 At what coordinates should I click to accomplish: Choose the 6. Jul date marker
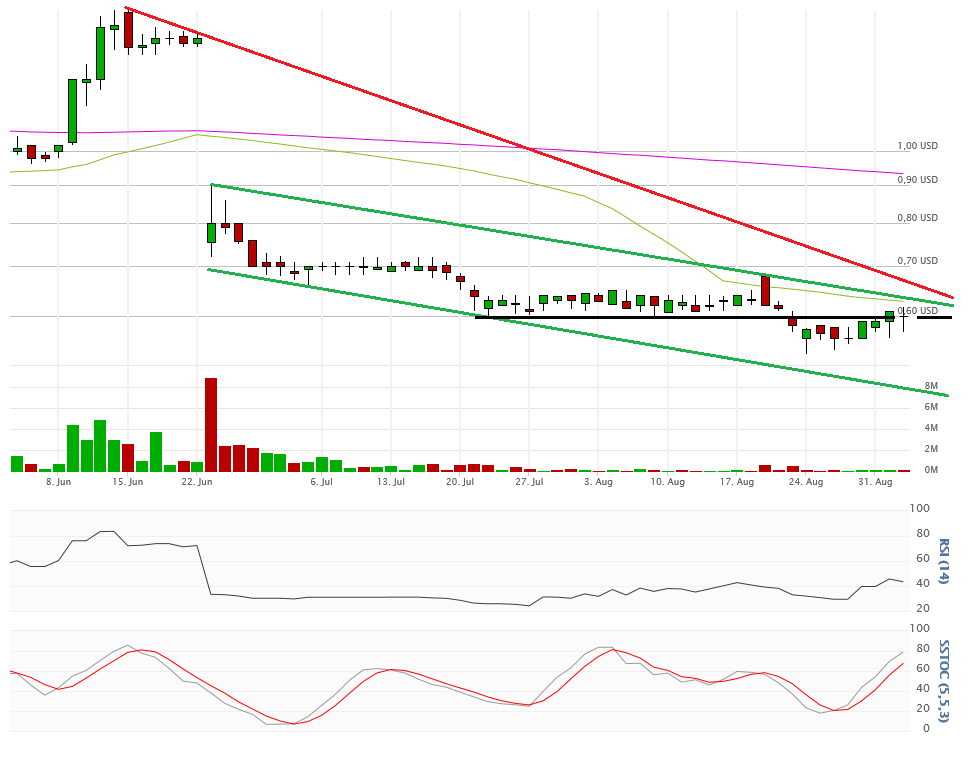coord(321,482)
